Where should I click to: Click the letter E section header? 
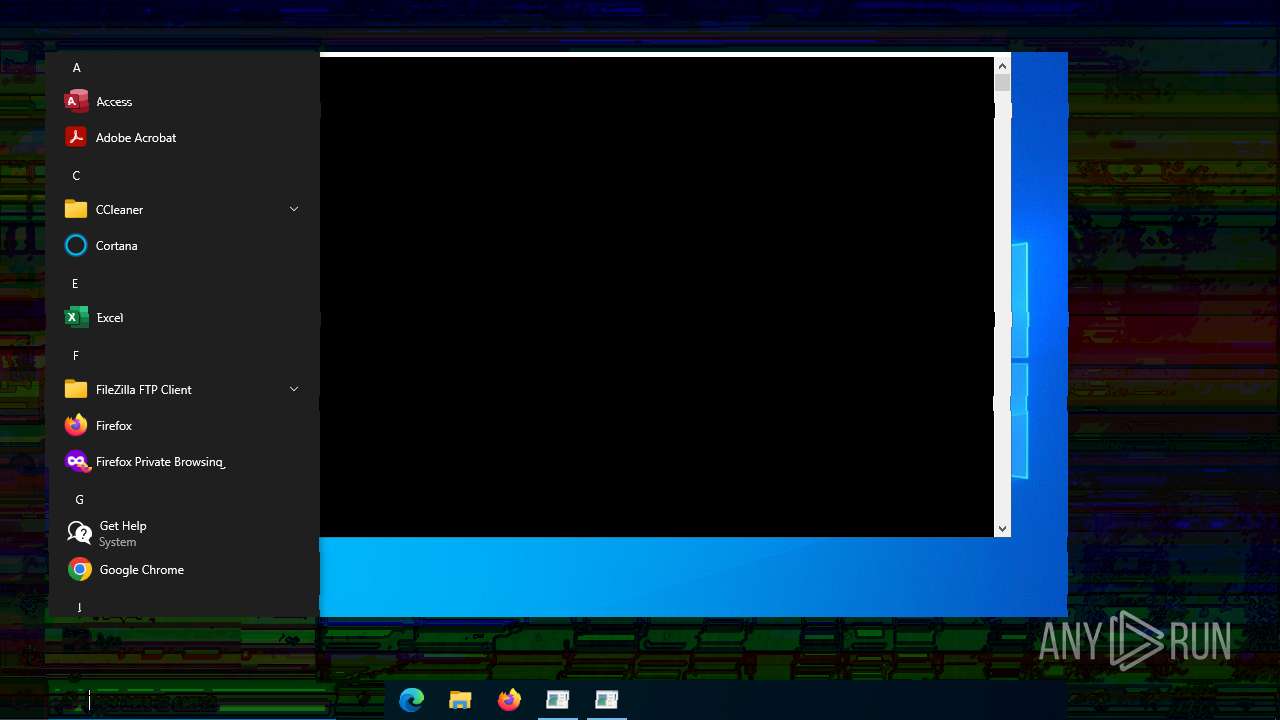point(75,284)
